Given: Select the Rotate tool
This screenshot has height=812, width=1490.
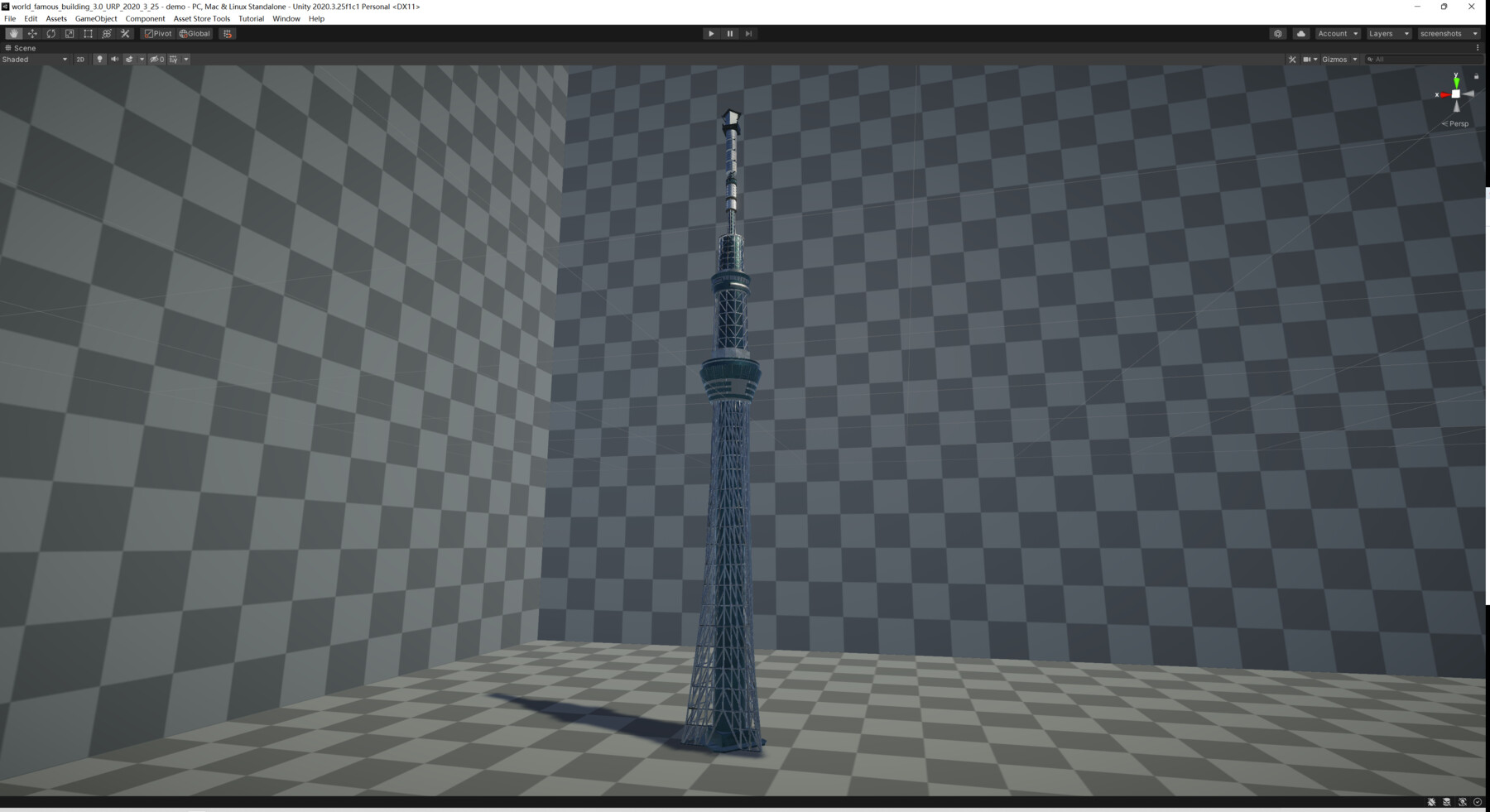Looking at the screenshot, I should (50, 33).
